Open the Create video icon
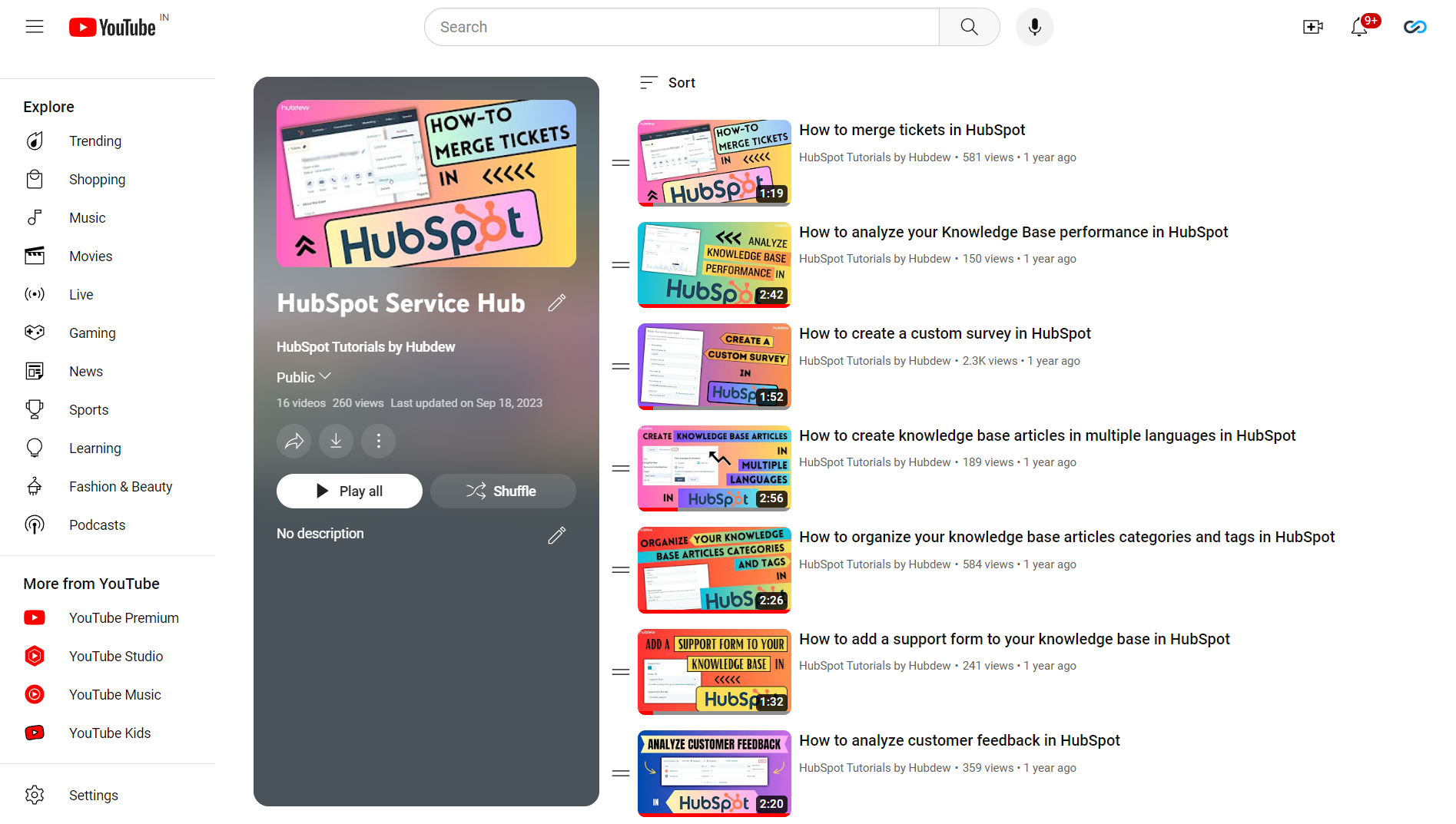 [1313, 27]
